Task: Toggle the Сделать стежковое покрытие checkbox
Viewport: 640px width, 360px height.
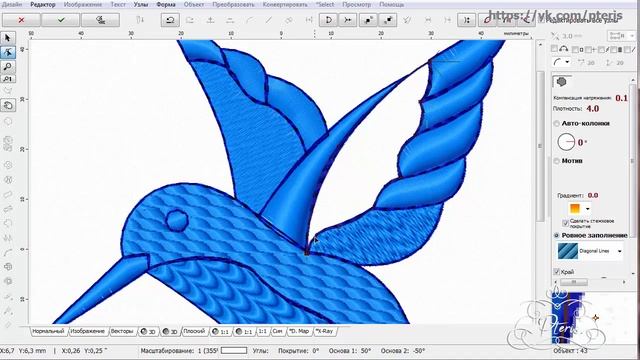Action: pyautogui.click(x=565, y=223)
